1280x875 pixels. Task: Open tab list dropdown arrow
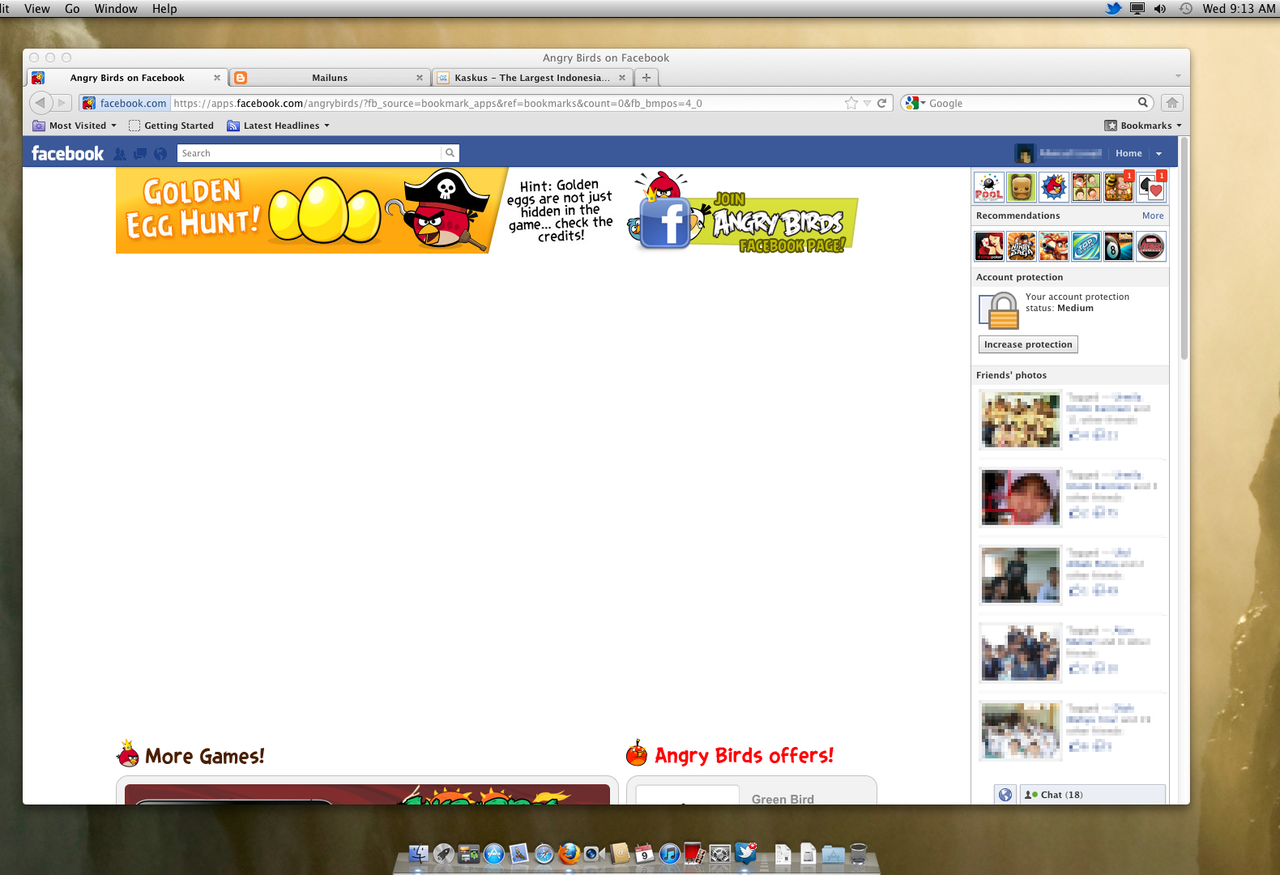tap(1178, 77)
